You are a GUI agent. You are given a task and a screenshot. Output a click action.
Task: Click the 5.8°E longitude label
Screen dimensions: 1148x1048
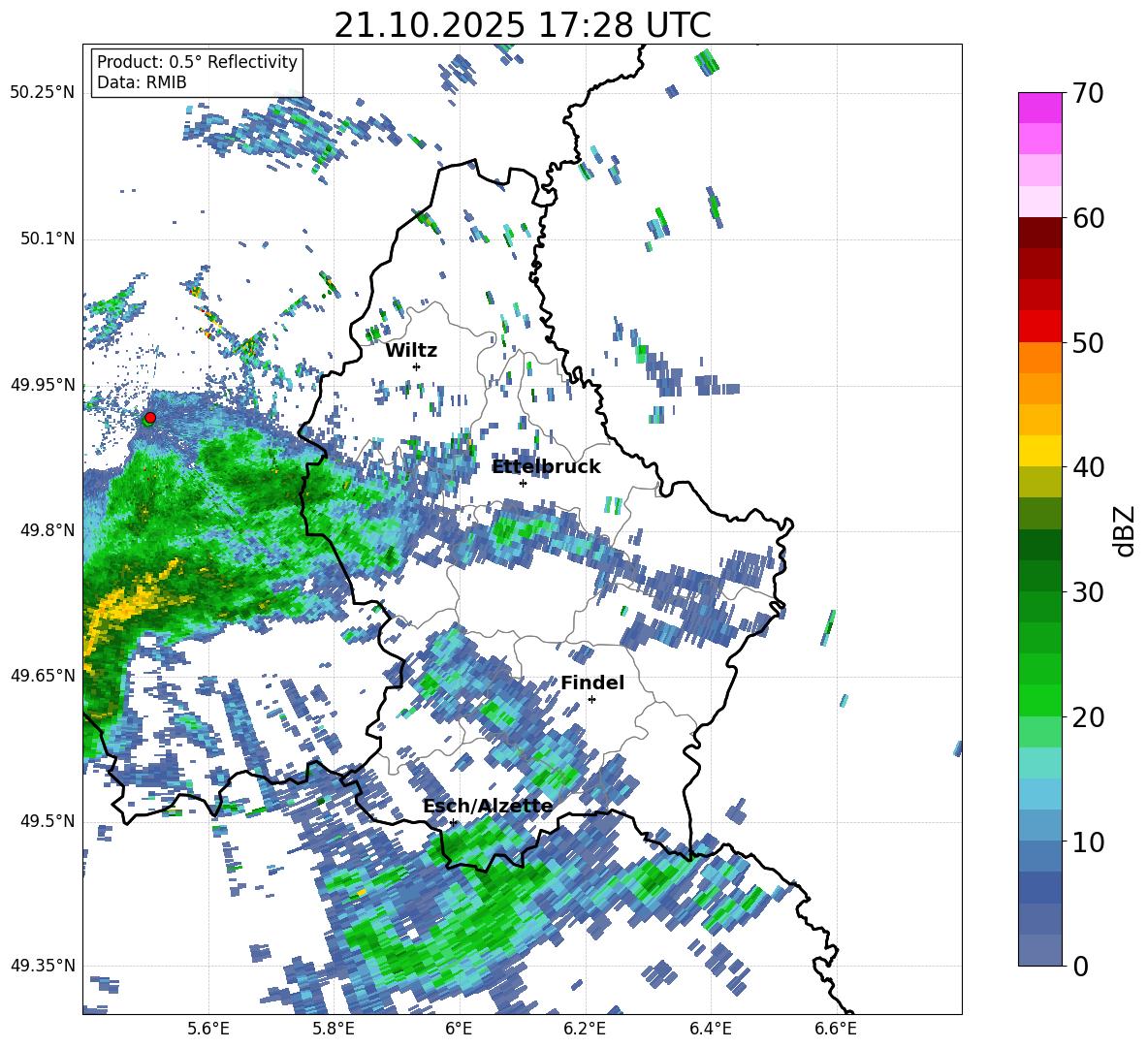(x=334, y=1029)
